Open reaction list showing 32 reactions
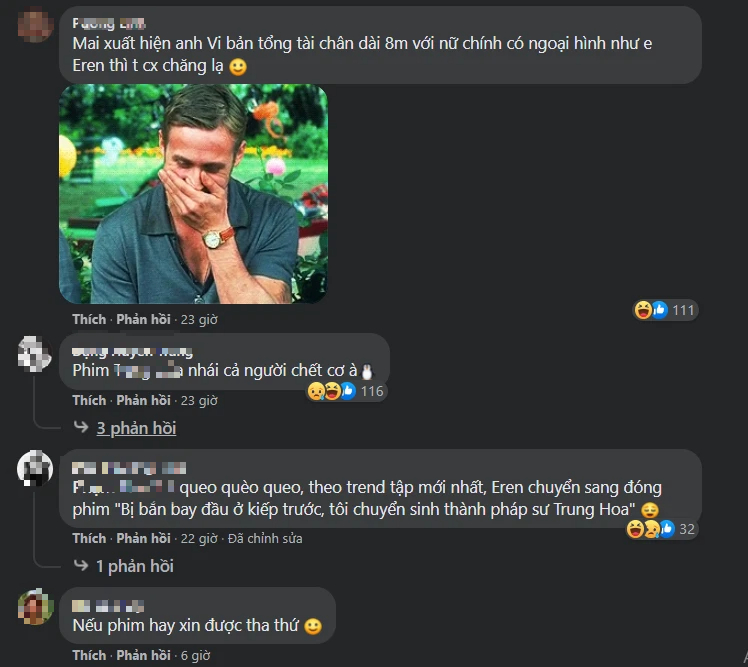 (661, 529)
